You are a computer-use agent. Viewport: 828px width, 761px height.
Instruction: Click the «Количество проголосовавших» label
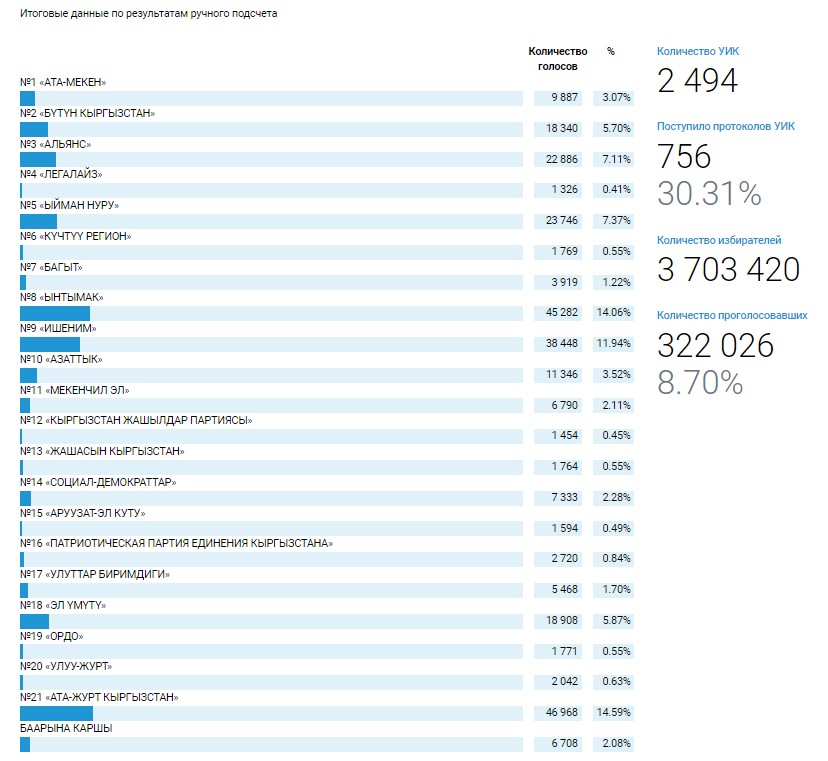[x=732, y=316]
